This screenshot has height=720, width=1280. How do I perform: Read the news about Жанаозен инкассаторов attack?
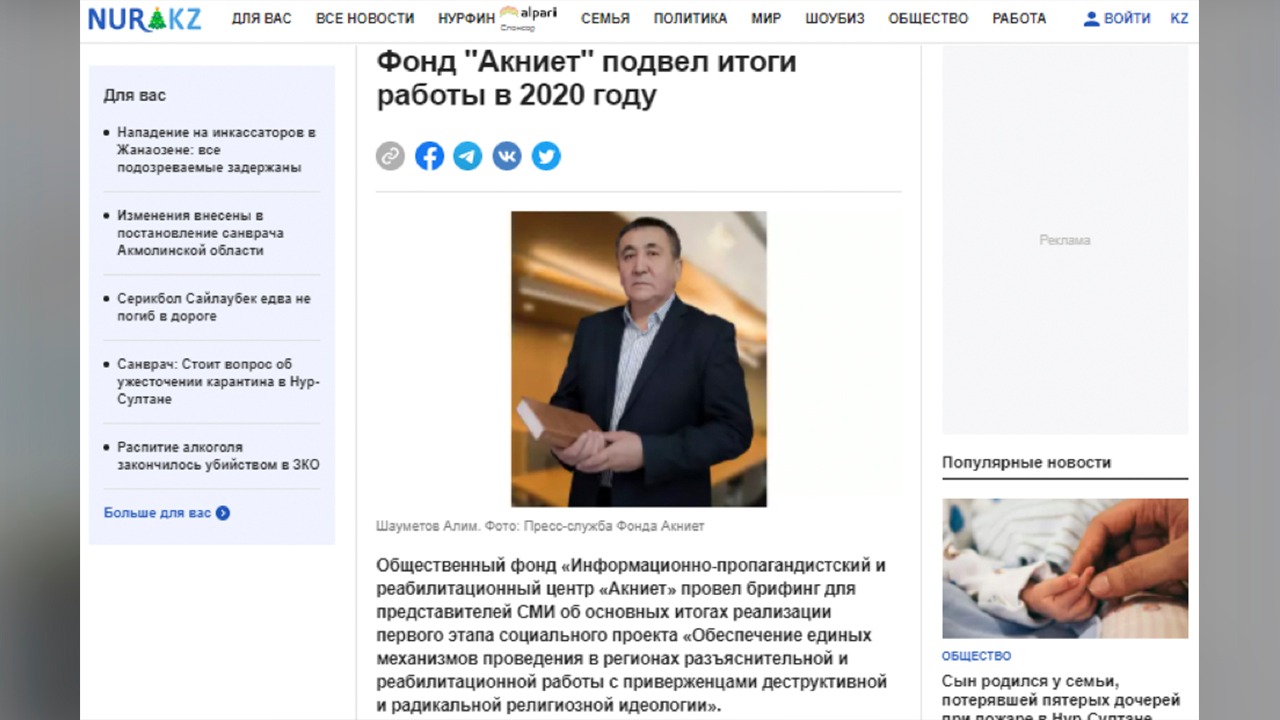(217, 150)
